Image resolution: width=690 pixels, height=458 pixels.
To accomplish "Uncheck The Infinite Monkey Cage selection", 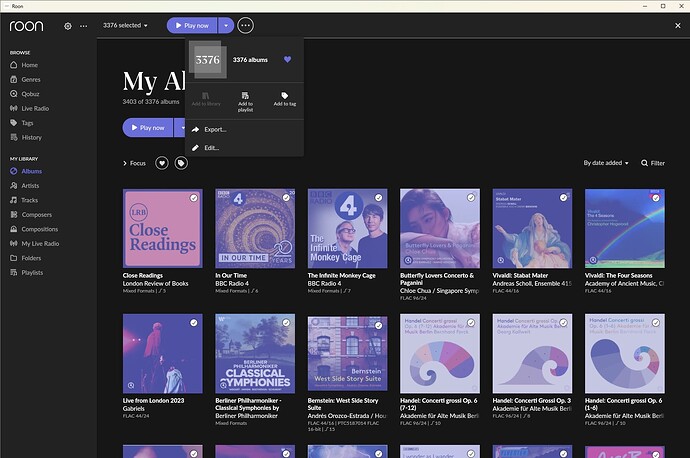I will tap(378, 198).
